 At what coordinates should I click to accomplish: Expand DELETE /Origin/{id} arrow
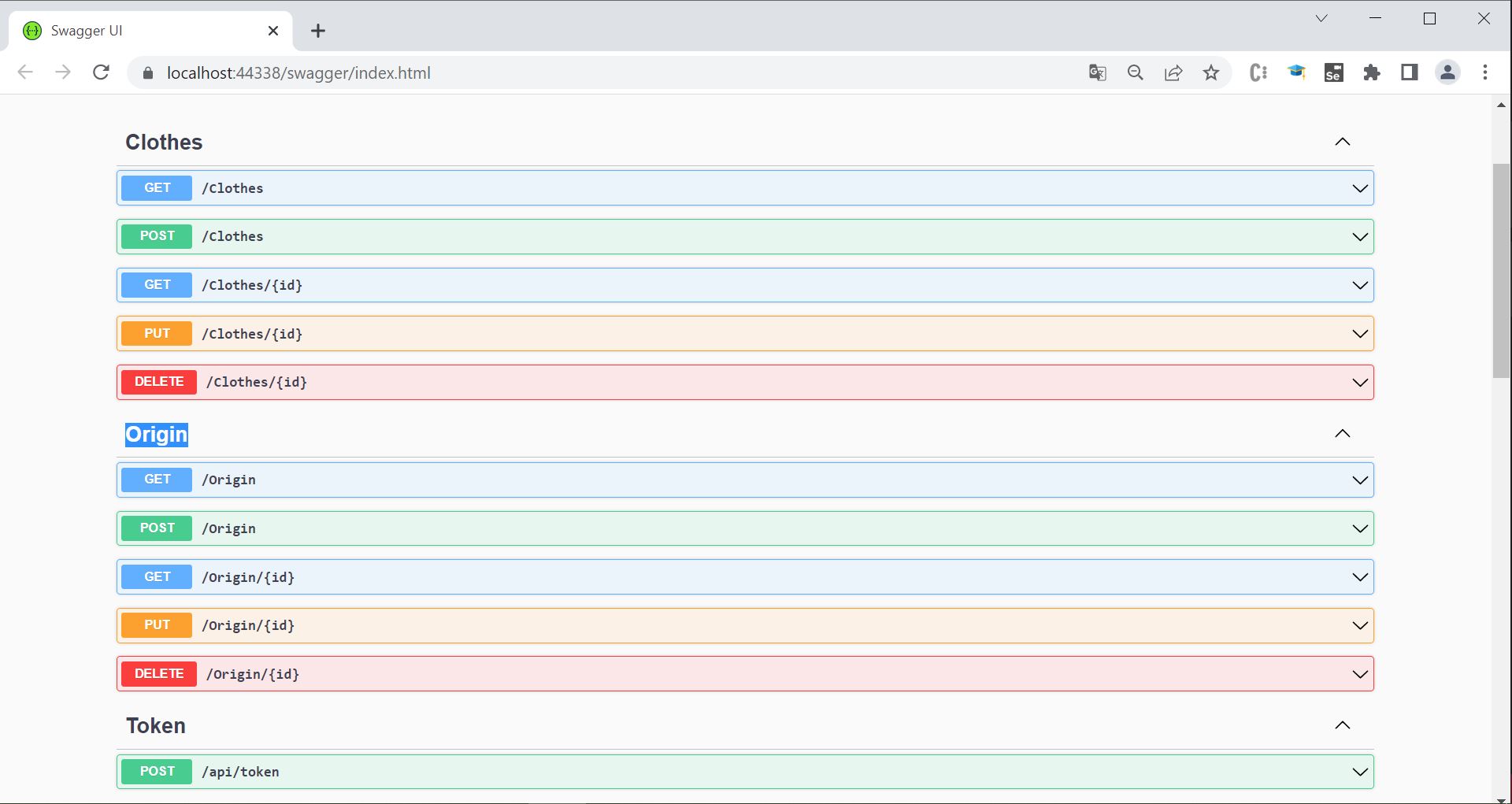(x=1360, y=674)
